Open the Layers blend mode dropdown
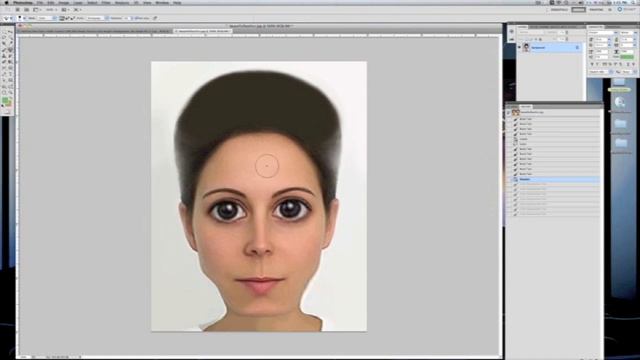The height and width of the screenshot is (360, 640). point(531,32)
